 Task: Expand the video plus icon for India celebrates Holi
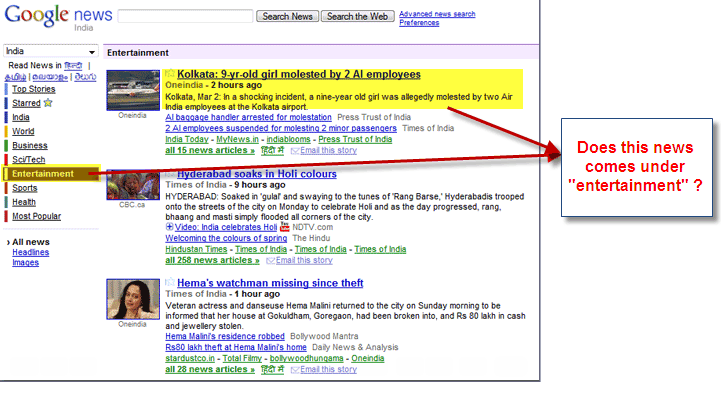click(x=169, y=227)
